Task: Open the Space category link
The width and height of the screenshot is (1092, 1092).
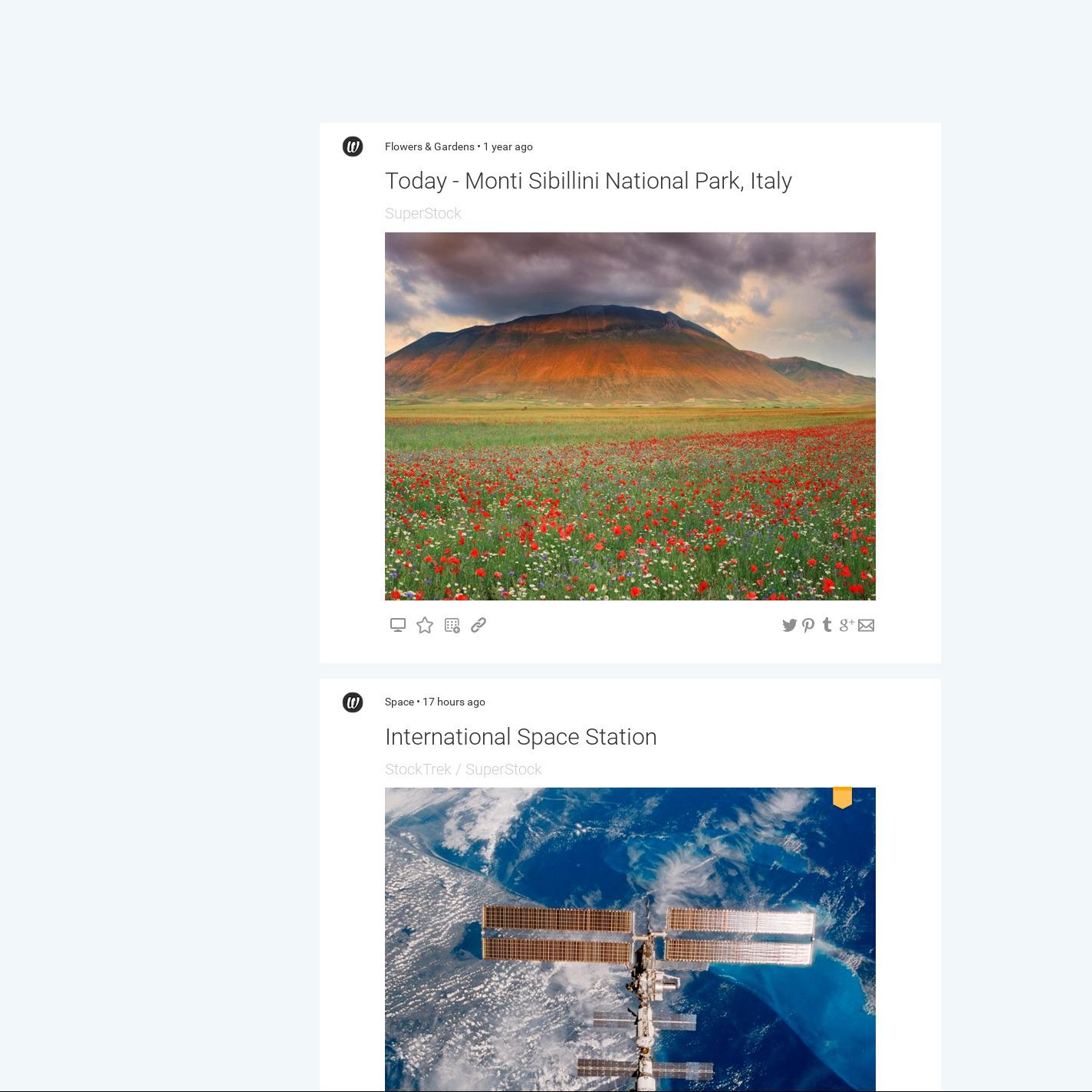Action: [400, 702]
